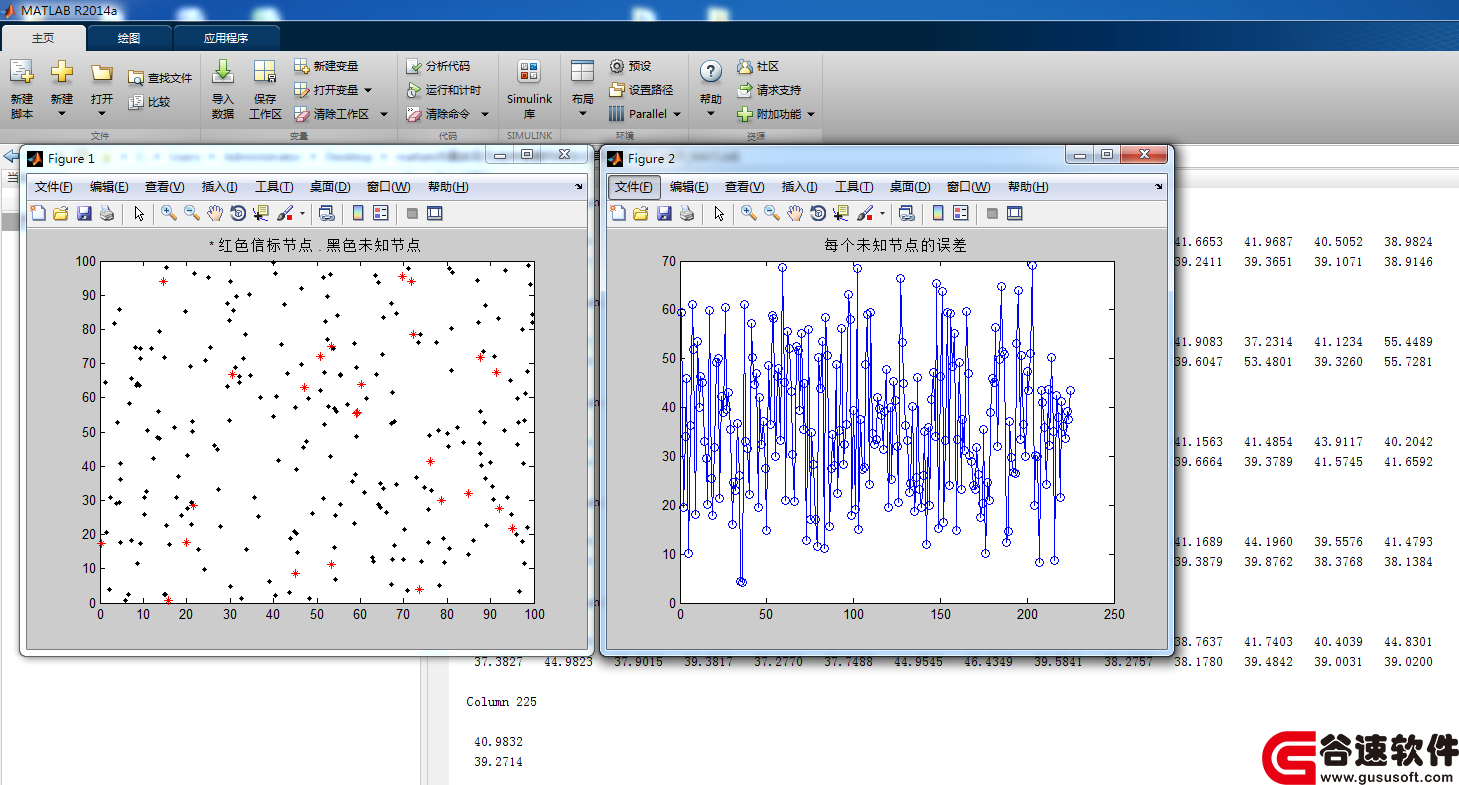This screenshot has height=785, width=1459.
Task: Pick Brush data tool in Figure 1
Action: pos(285,213)
